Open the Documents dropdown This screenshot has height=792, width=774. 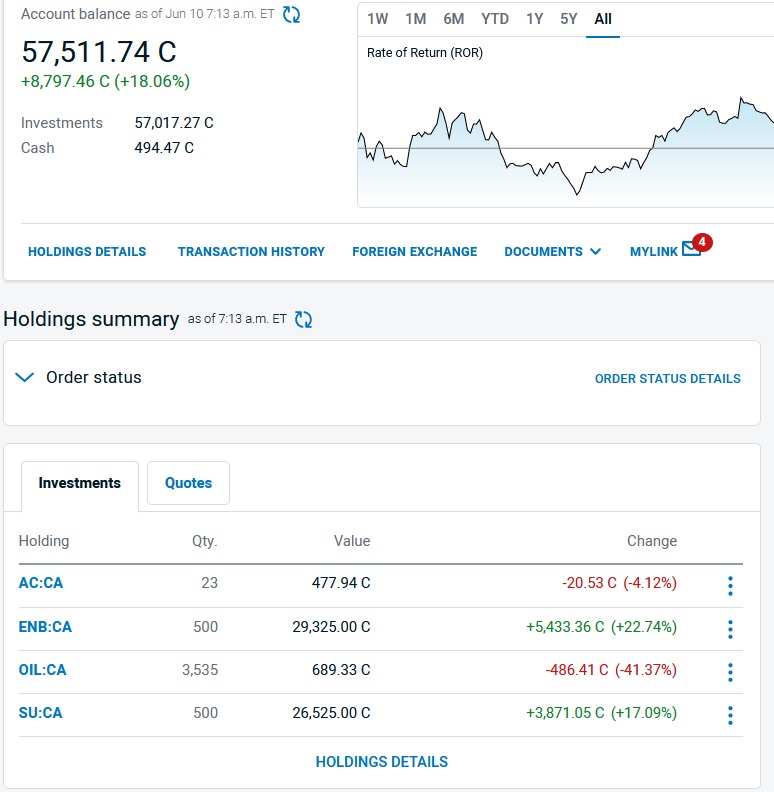(x=553, y=252)
